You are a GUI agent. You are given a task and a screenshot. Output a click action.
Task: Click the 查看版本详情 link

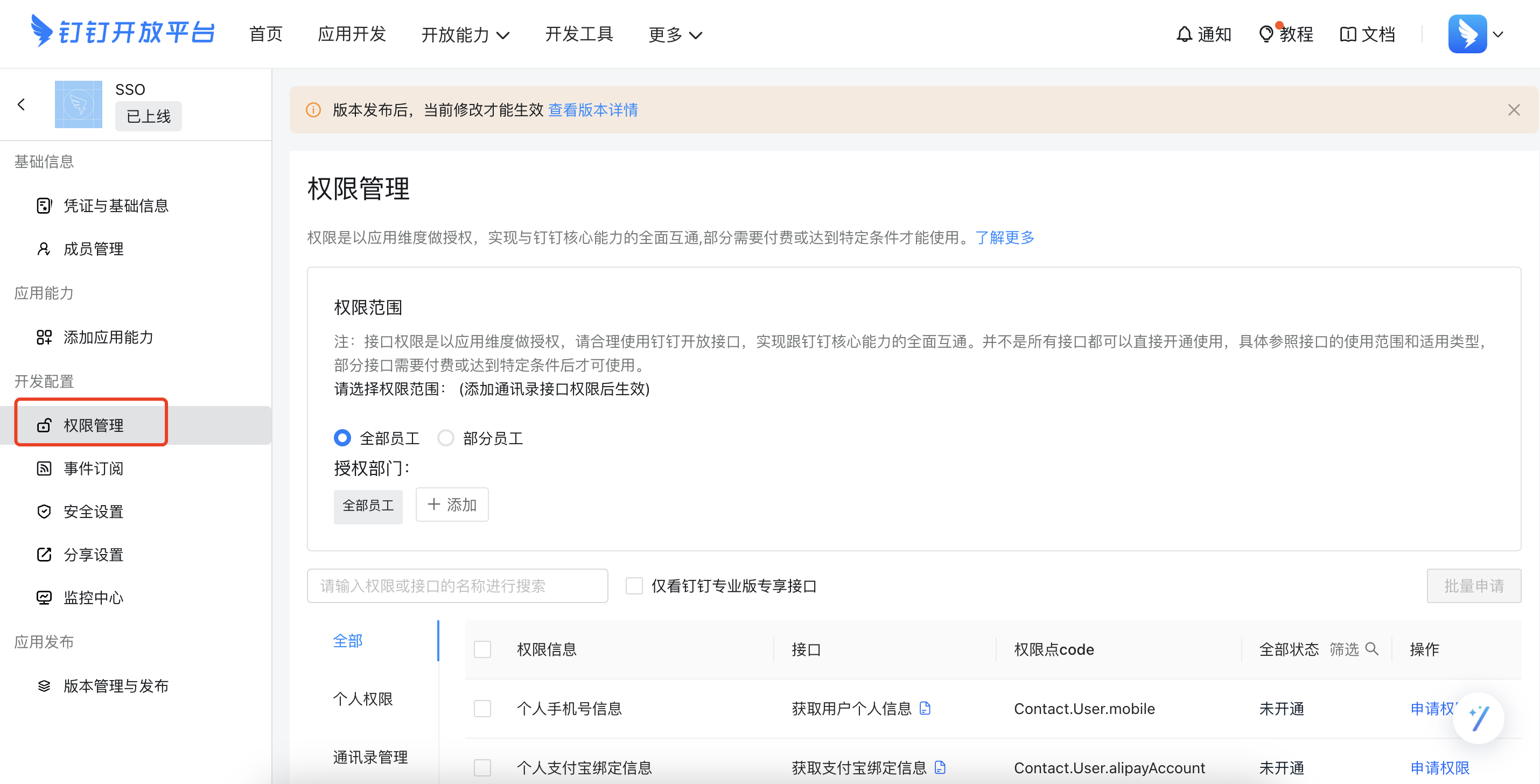(592, 110)
